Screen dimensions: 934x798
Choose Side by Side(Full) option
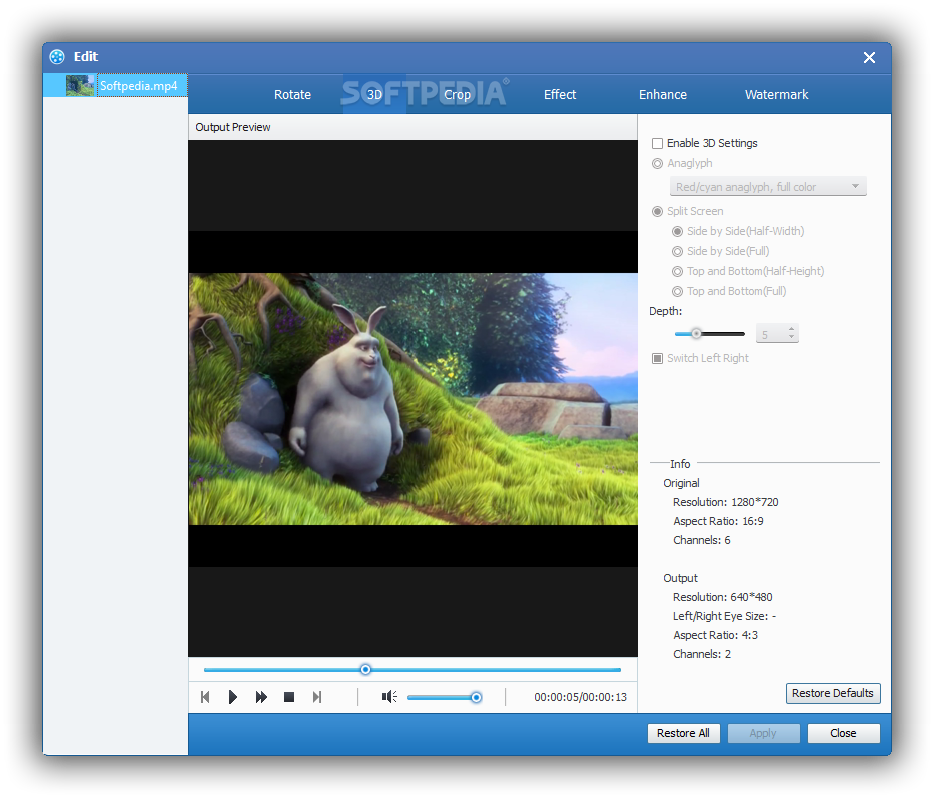pos(678,252)
